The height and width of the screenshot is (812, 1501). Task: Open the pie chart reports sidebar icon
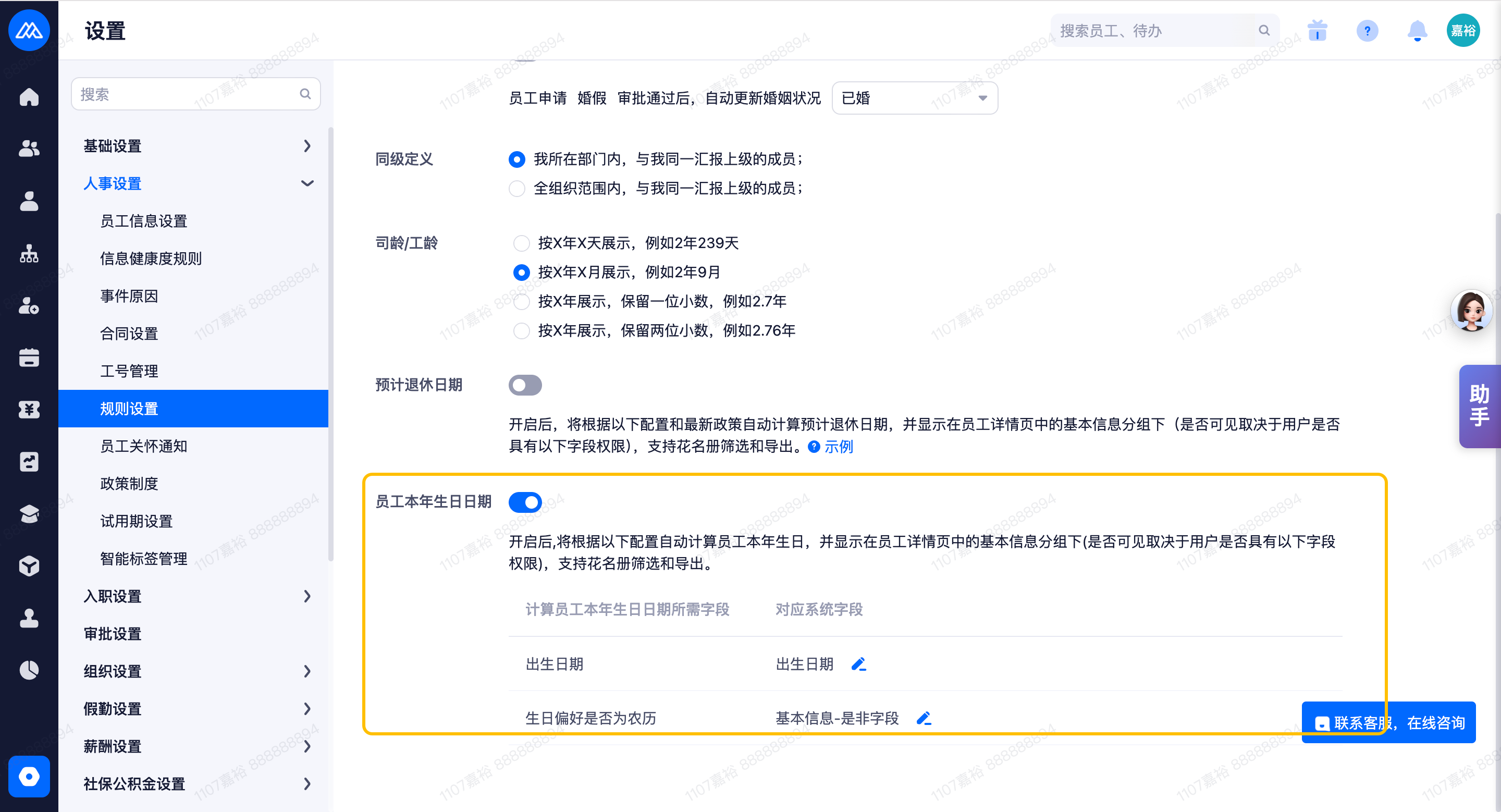(29, 670)
